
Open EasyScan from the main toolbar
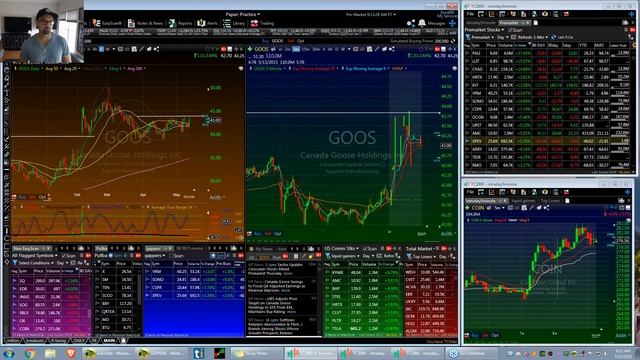(x=107, y=23)
